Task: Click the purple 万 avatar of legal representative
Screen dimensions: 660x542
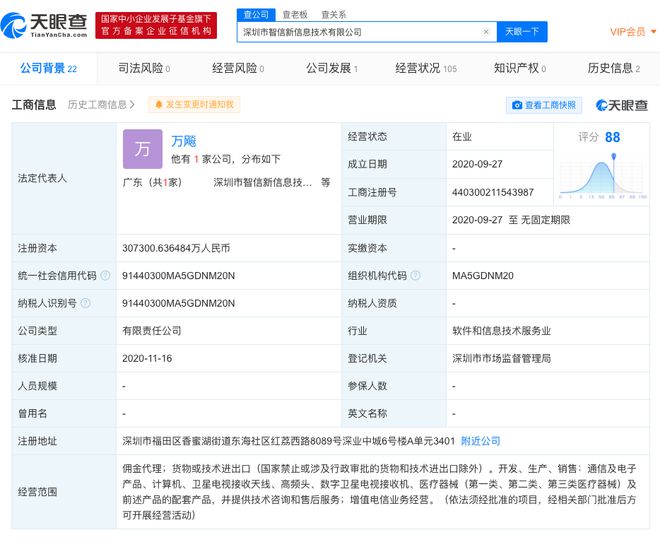Action: [142, 149]
